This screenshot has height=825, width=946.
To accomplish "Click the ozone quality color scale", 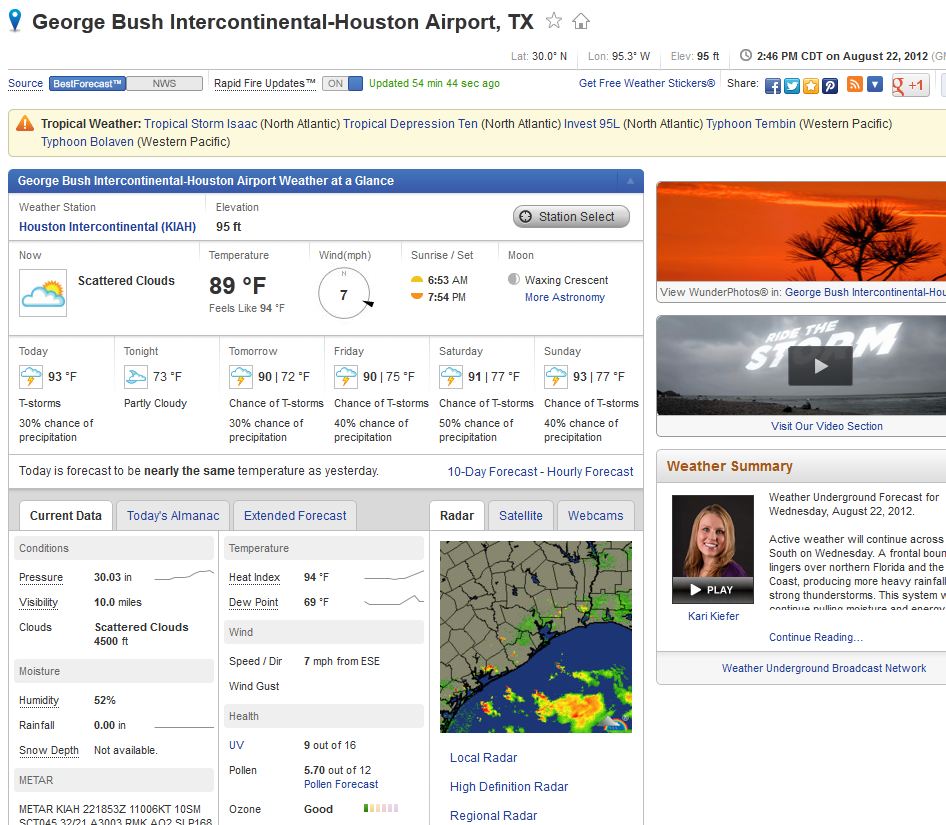I will tap(381, 808).
